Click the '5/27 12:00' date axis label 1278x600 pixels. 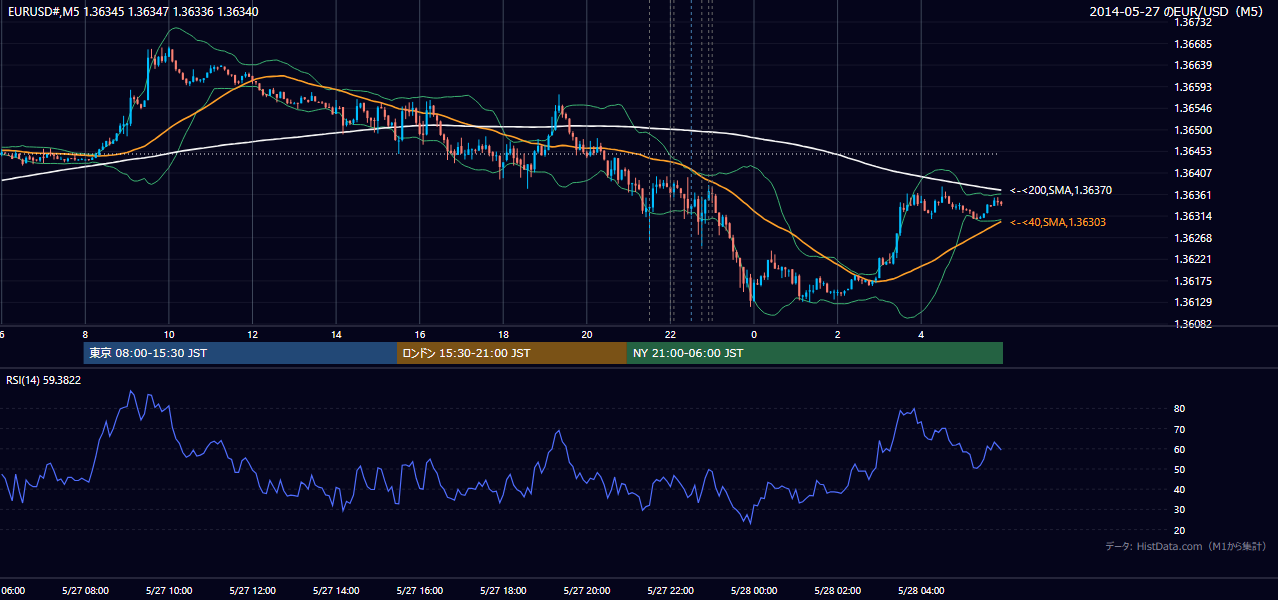(252, 591)
